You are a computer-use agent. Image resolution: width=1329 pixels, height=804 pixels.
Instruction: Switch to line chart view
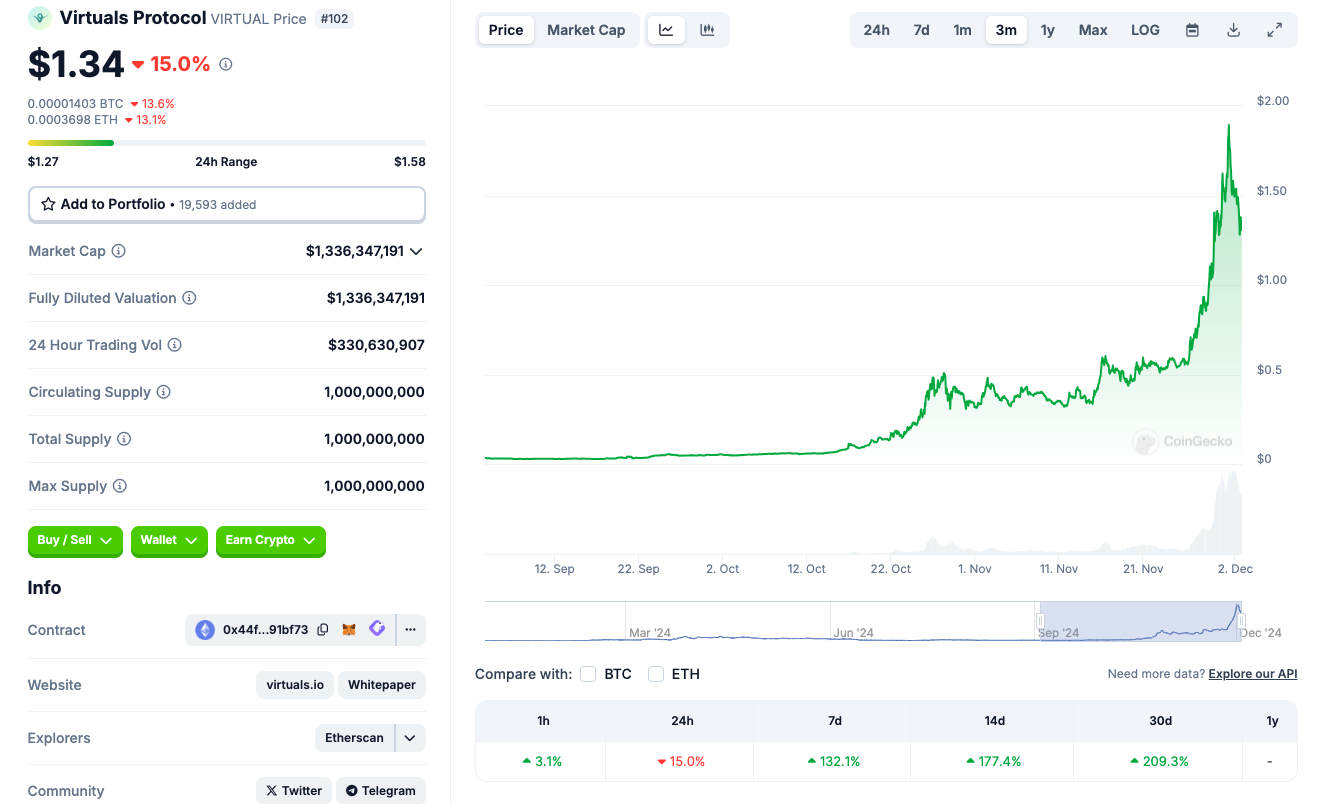point(666,30)
